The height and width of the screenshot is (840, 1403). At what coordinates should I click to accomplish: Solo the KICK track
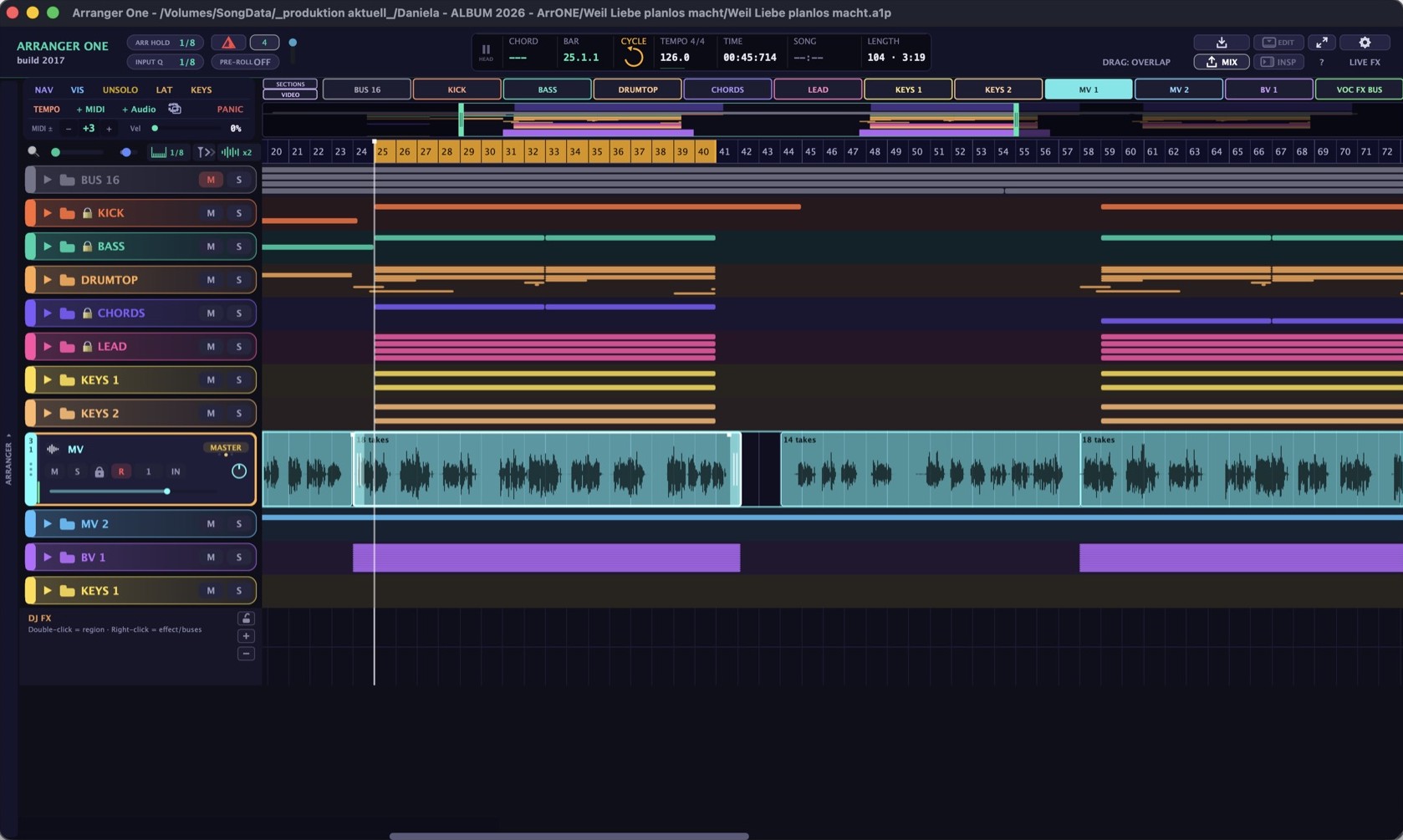pos(239,213)
